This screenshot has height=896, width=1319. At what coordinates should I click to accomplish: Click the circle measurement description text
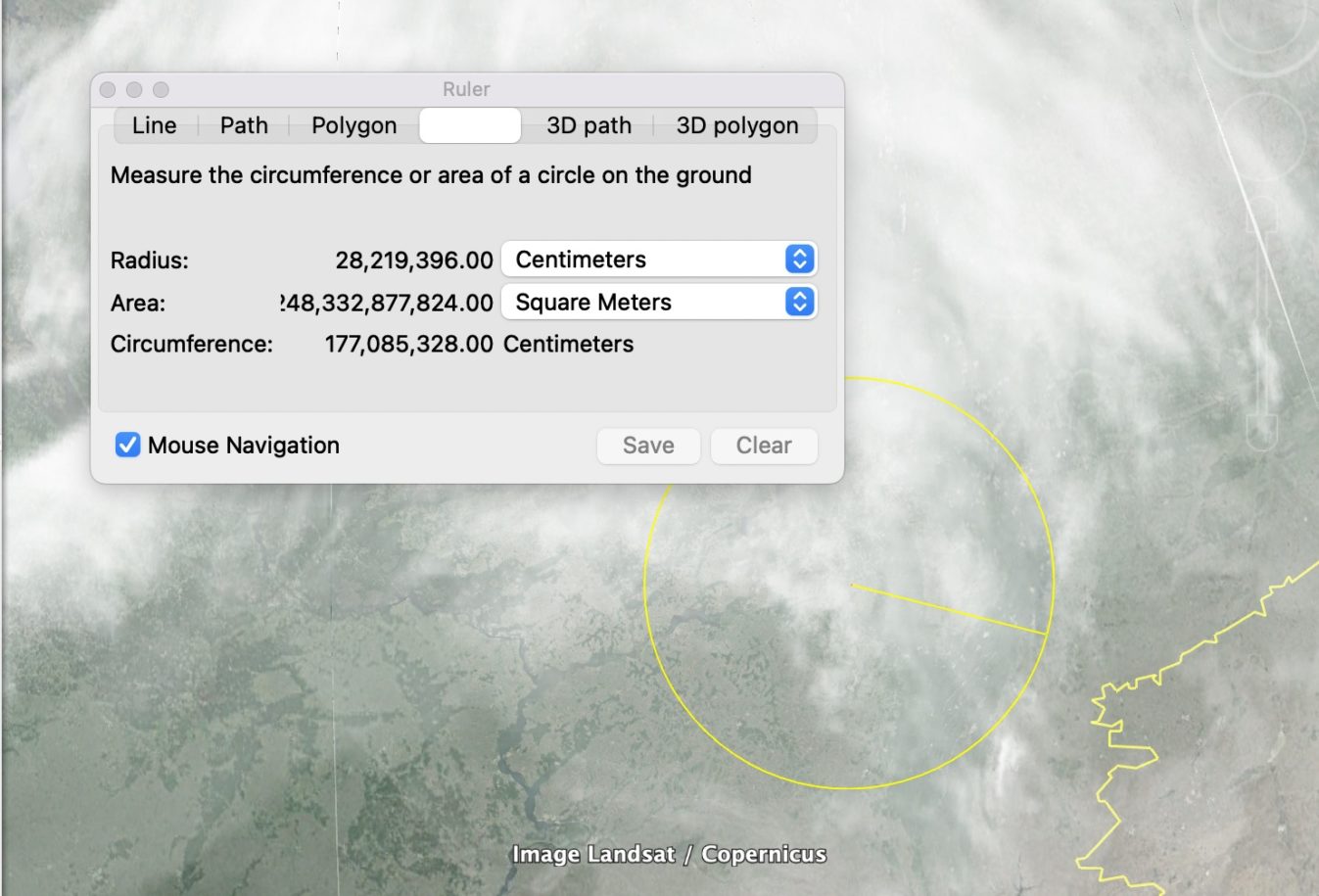coord(431,175)
